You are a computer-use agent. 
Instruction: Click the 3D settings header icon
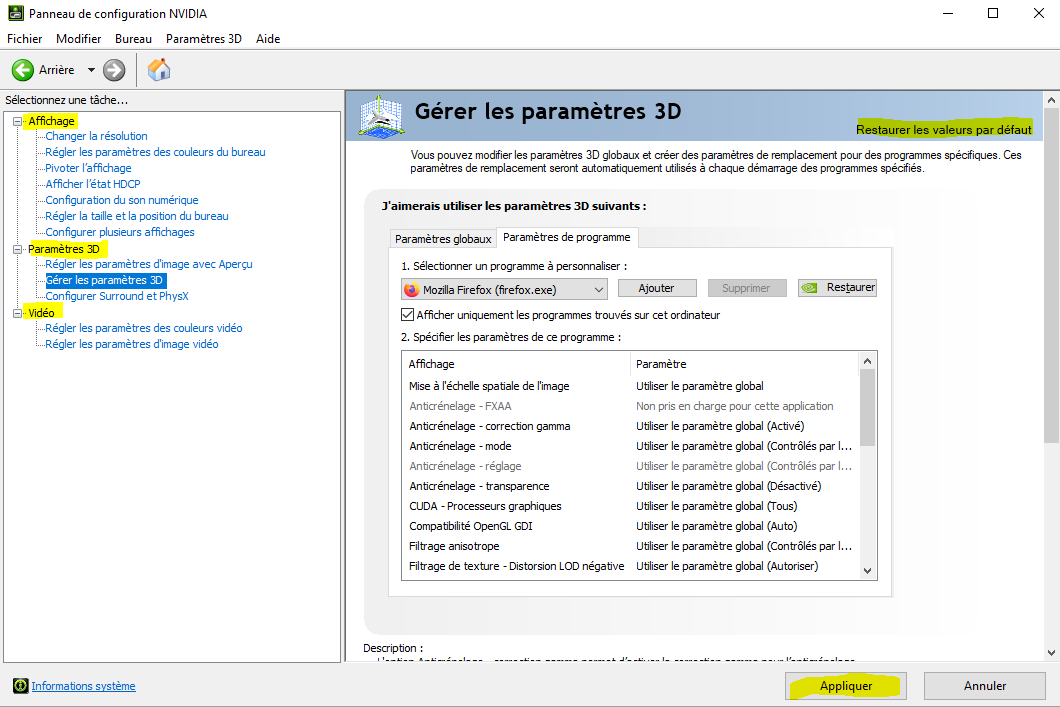tap(382, 116)
